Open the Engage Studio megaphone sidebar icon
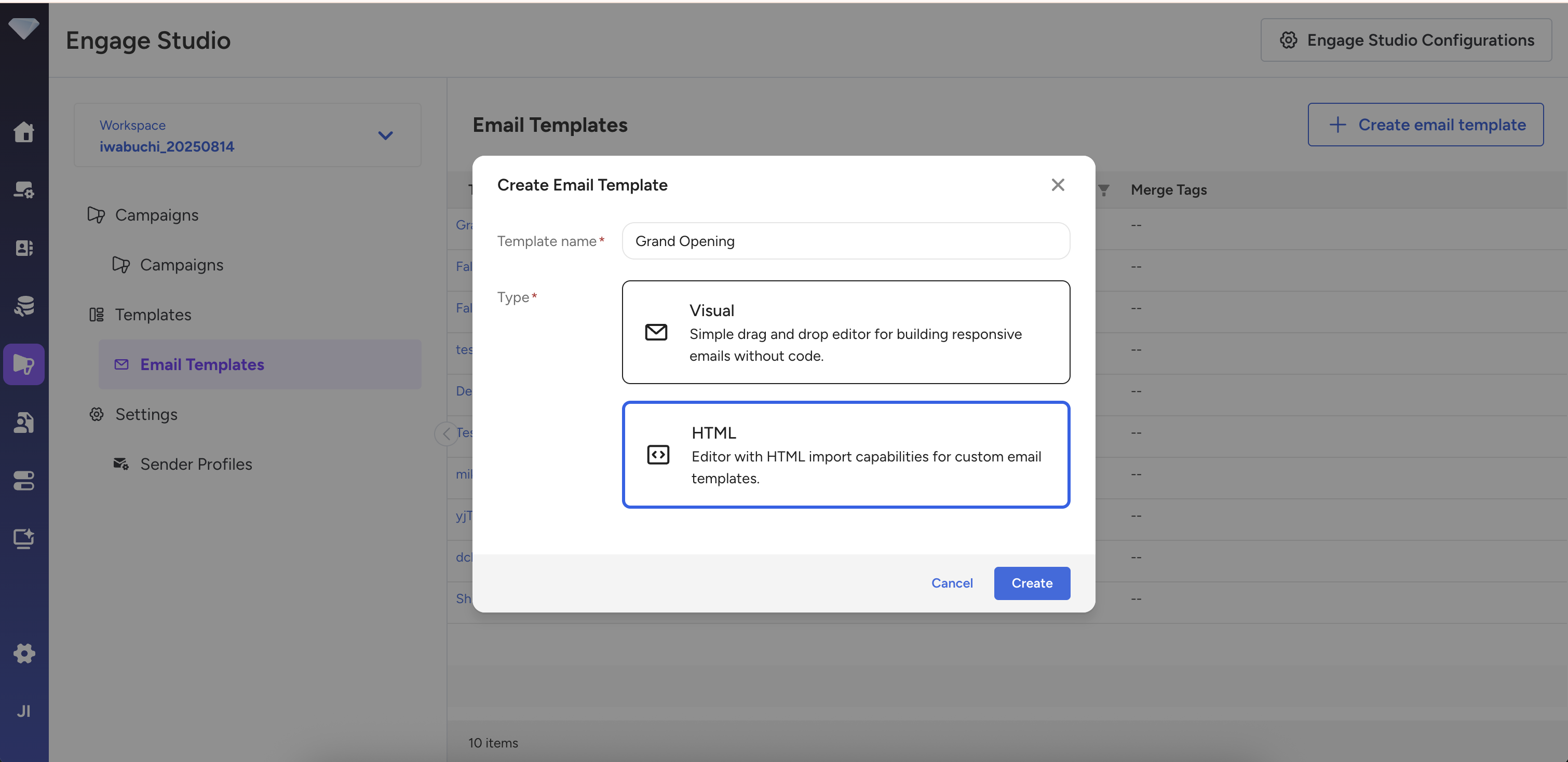The image size is (1568, 762). (x=24, y=364)
